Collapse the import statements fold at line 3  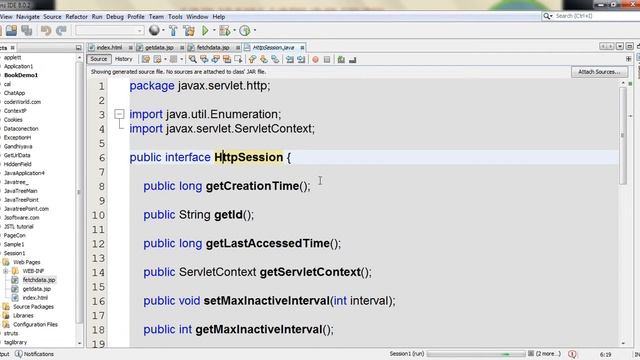coord(119,114)
